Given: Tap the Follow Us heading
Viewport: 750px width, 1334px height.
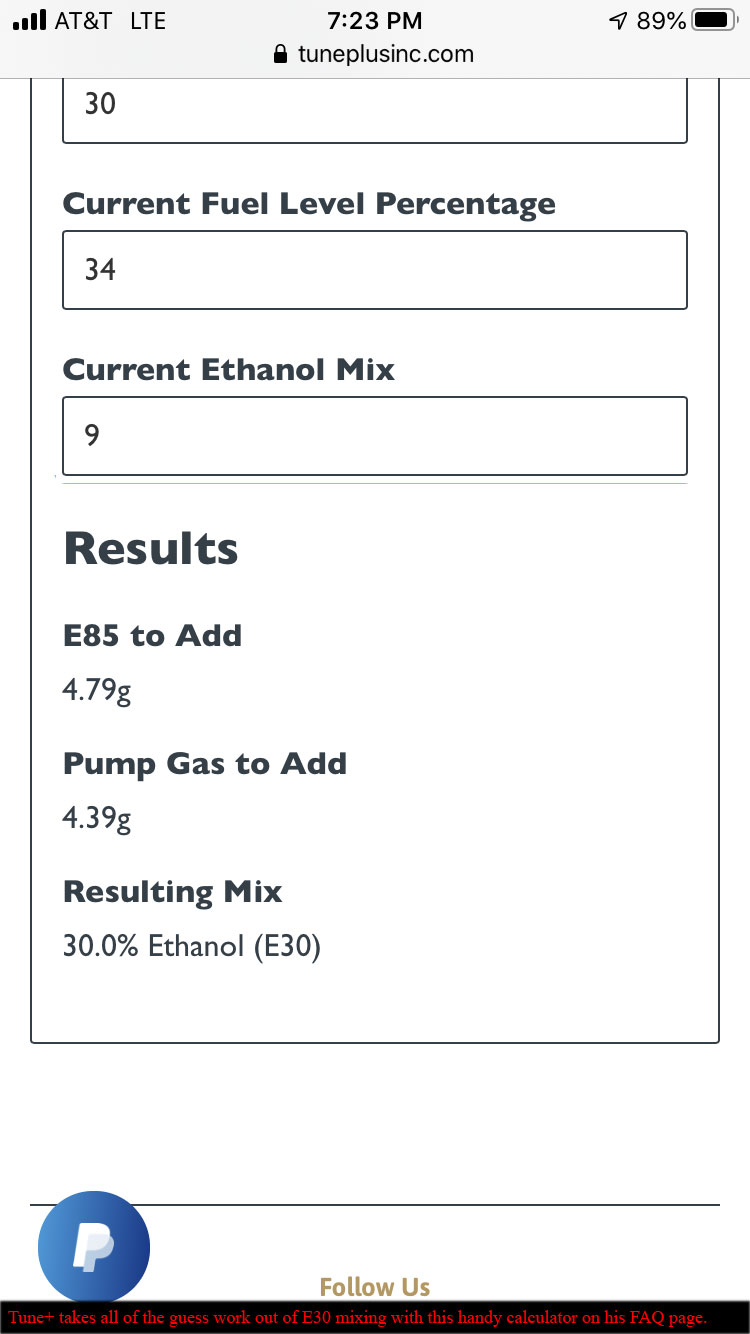Looking at the screenshot, I should (375, 1286).
